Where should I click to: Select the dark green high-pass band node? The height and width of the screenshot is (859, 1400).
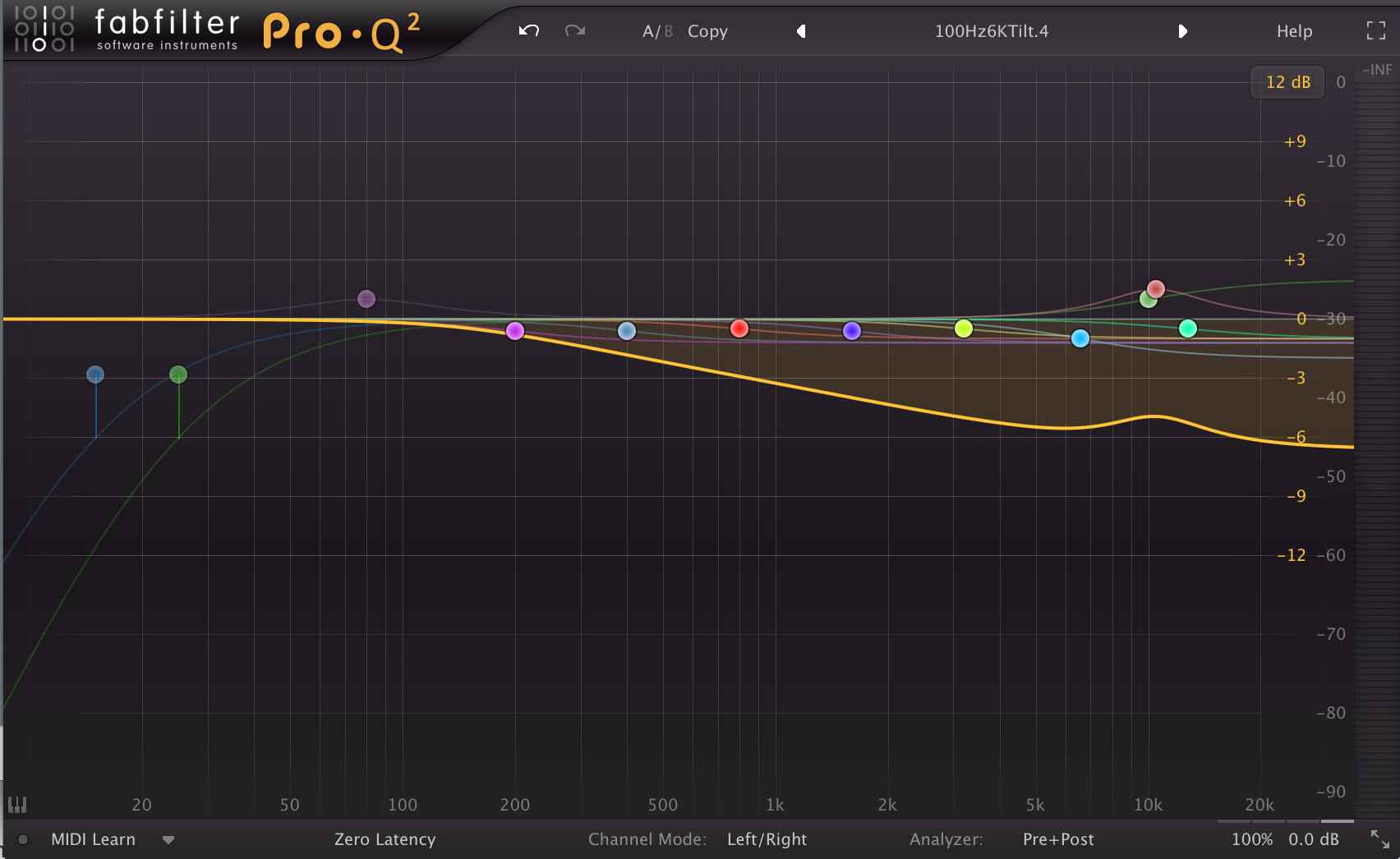(x=178, y=374)
